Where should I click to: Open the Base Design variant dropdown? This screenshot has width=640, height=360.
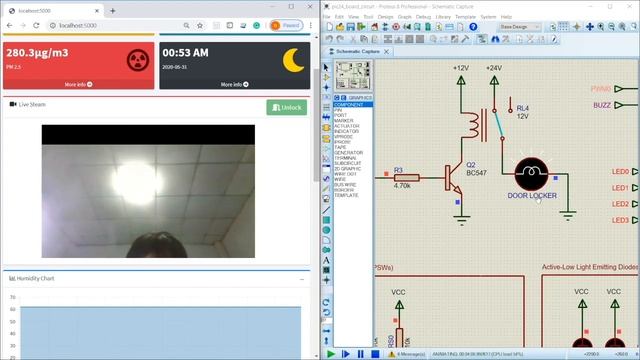pyautogui.click(x=520, y=27)
